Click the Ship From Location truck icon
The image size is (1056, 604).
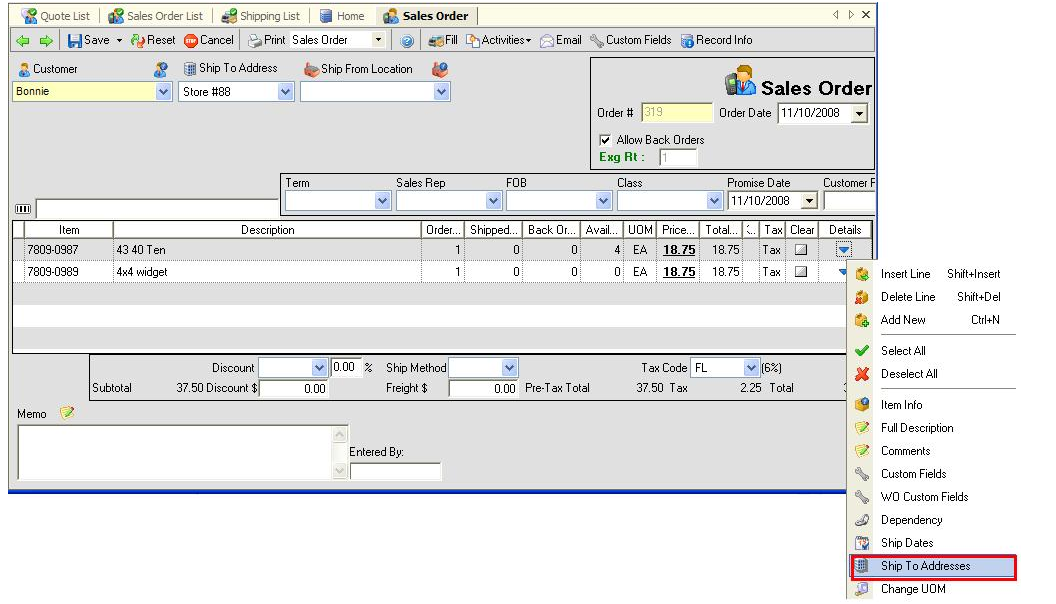[310, 69]
